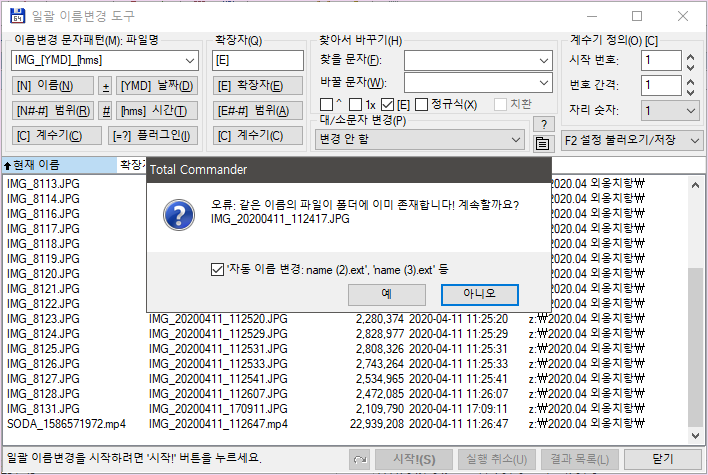
Task: Click the [N#-#] 범위(R) button
Action: point(53,111)
